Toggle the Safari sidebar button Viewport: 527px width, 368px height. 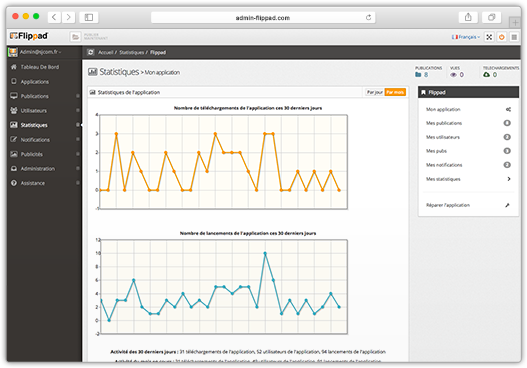[89, 17]
